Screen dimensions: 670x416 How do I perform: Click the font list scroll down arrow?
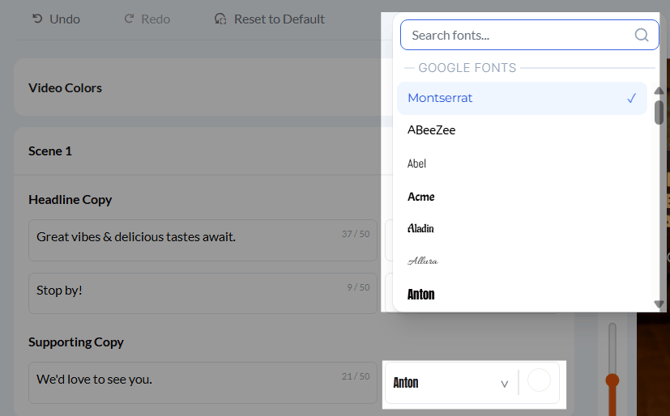click(x=659, y=303)
